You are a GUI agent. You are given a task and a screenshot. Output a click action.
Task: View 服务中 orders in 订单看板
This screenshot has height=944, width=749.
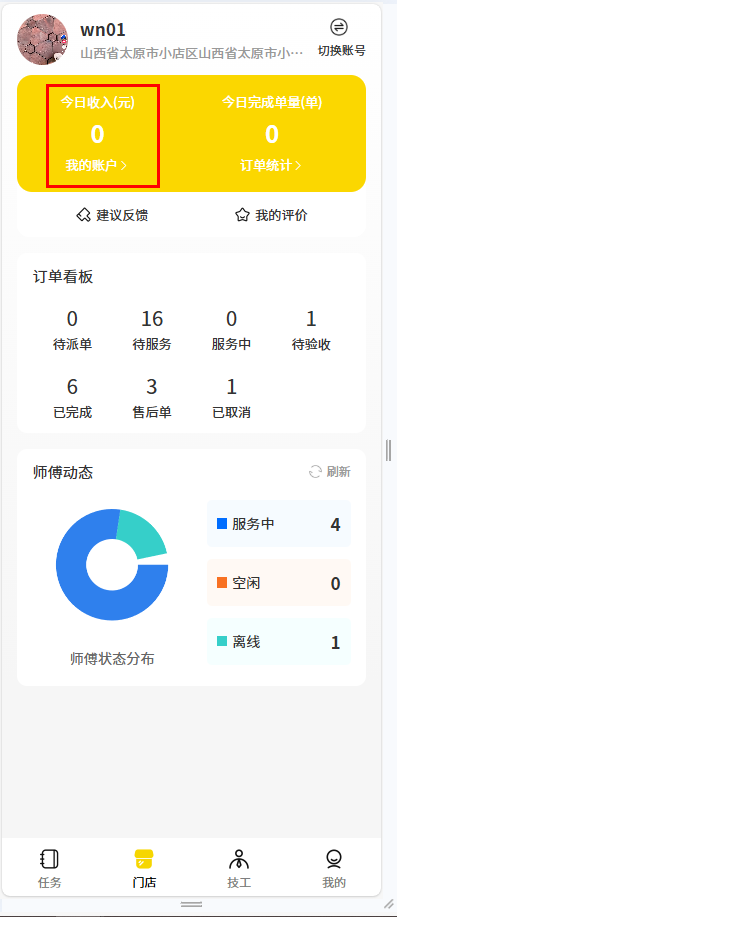[x=231, y=330]
